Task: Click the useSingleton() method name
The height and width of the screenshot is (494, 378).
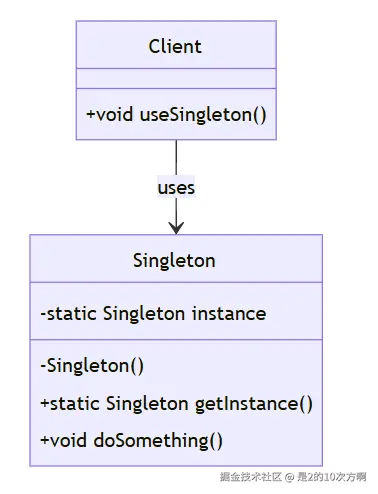Action: tap(203, 115)
